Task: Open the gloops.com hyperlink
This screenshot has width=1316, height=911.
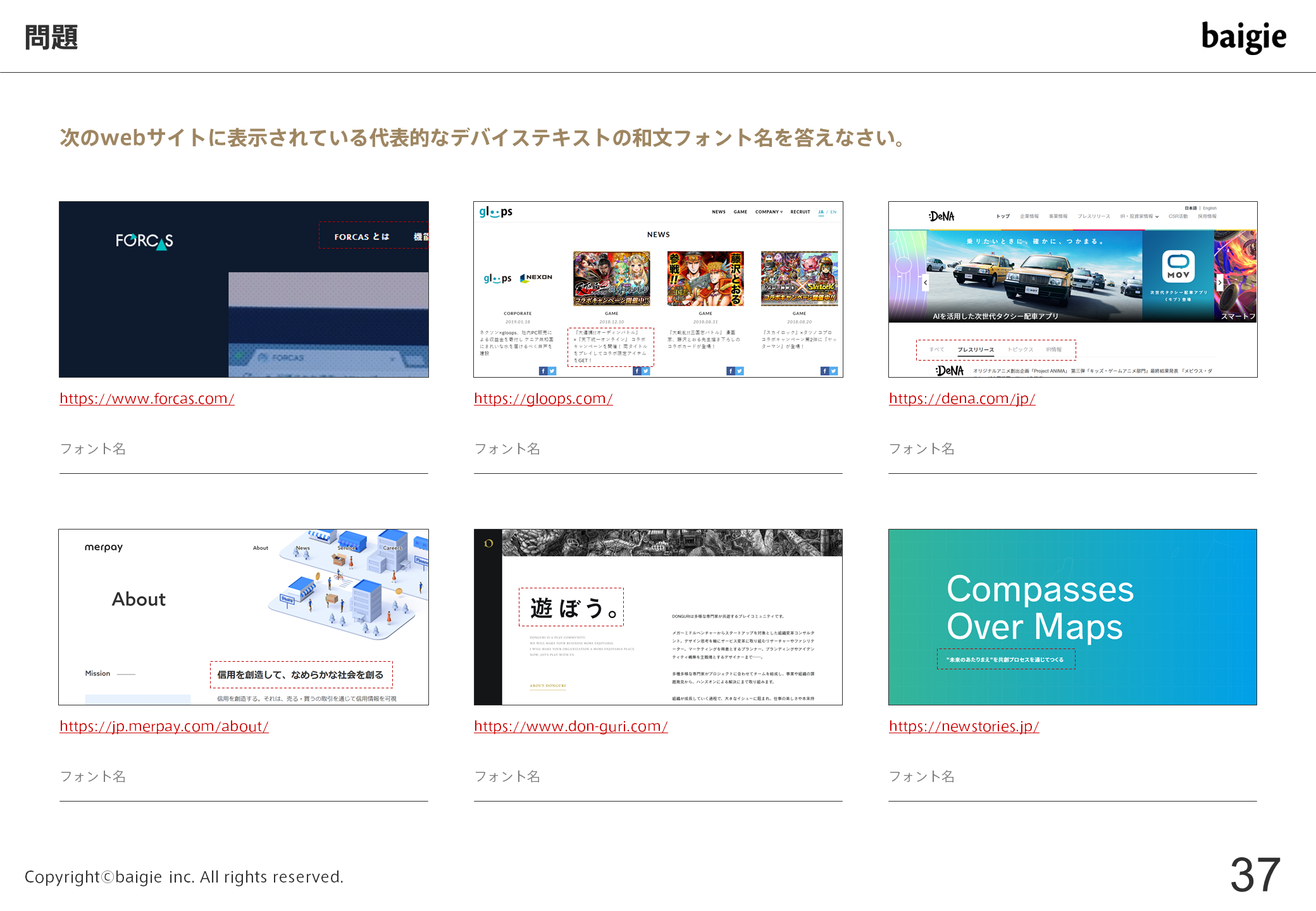Action: click(x=543, y=399)
